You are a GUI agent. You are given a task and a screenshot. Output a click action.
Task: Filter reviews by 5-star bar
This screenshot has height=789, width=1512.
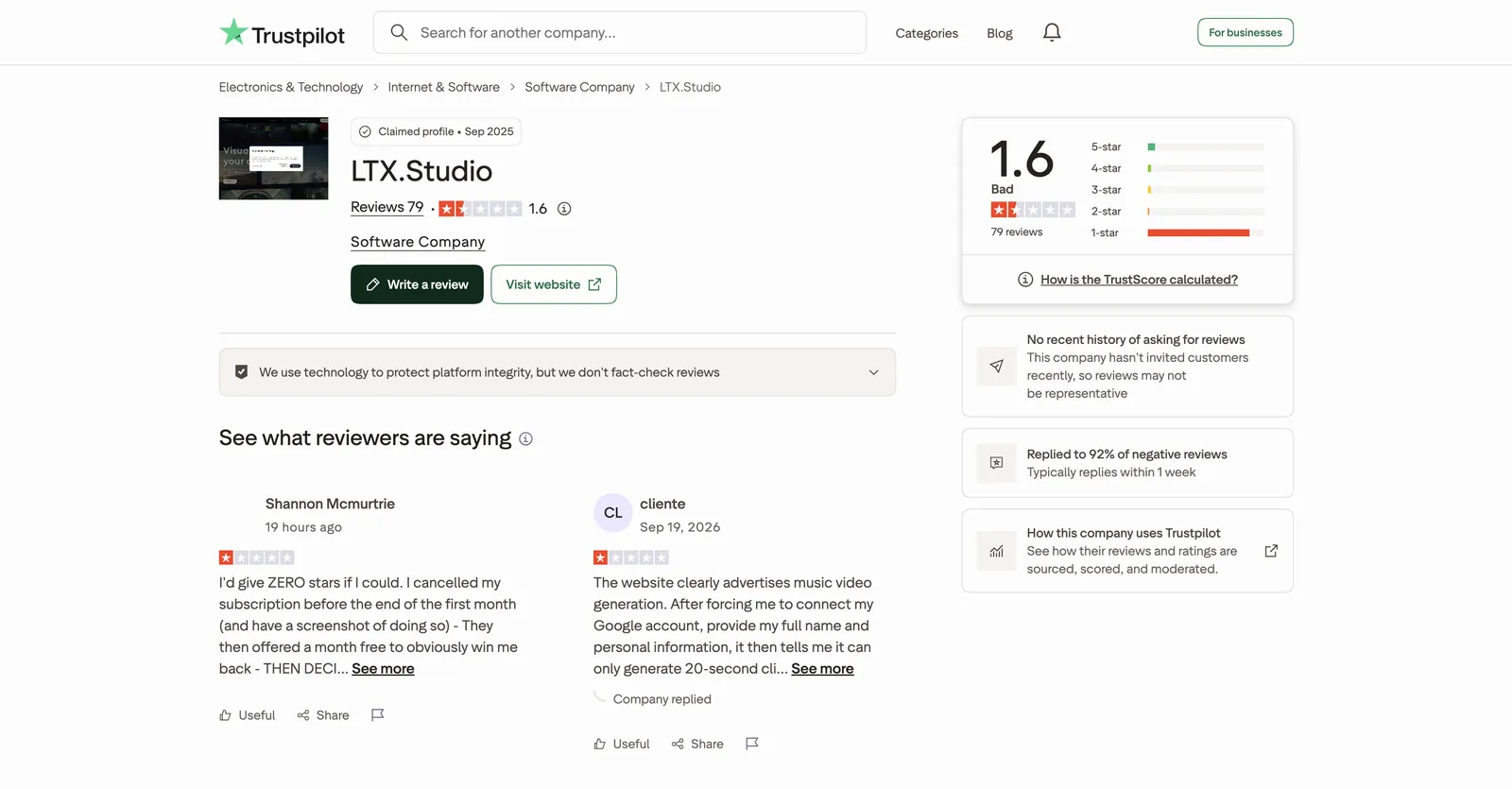click(1177, 147)
